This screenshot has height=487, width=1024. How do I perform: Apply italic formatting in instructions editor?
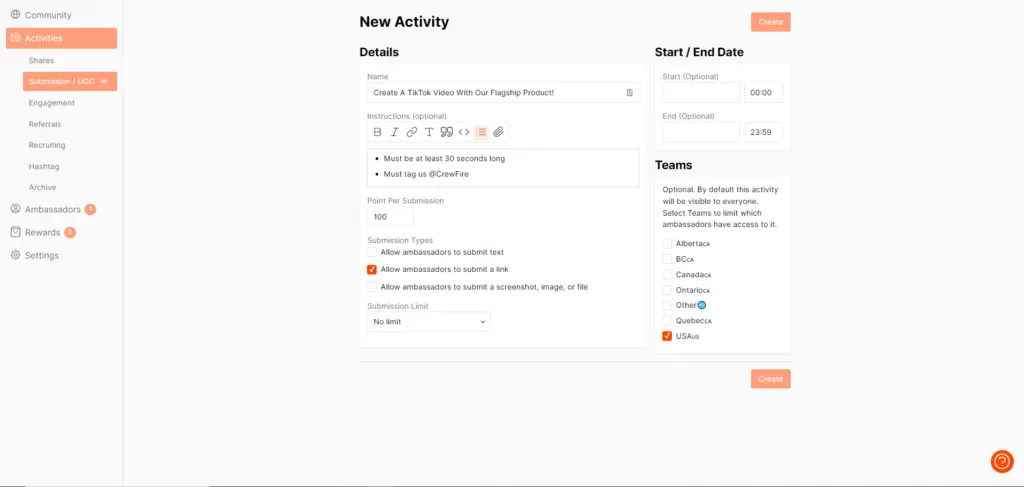(394, 132)
